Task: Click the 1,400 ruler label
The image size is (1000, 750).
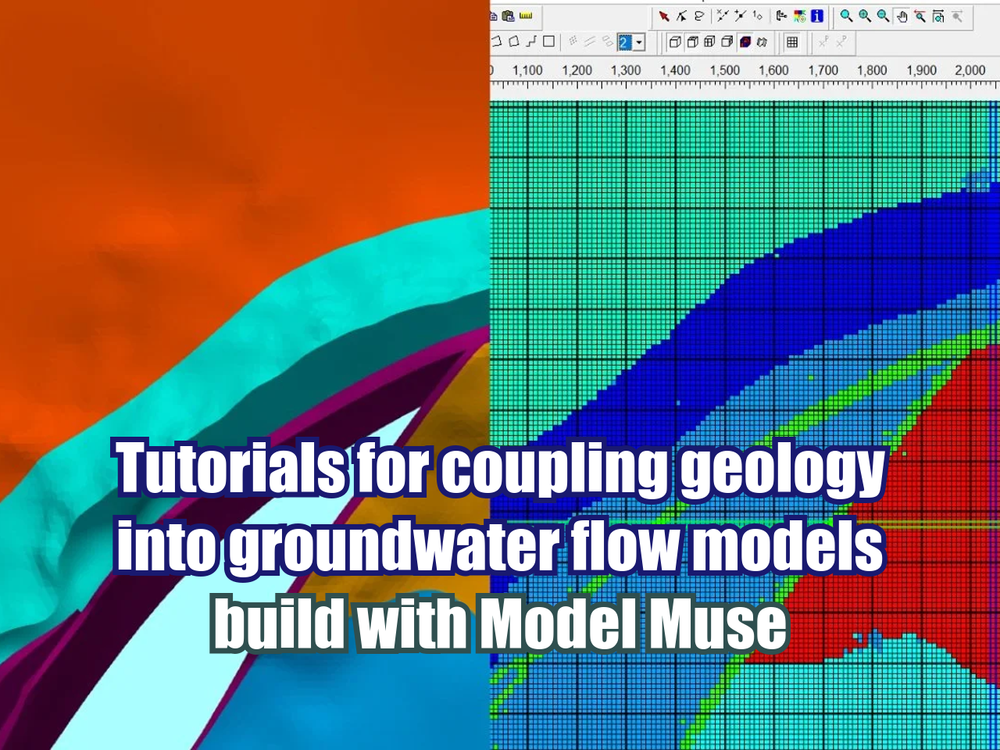Action: point(675,70)
